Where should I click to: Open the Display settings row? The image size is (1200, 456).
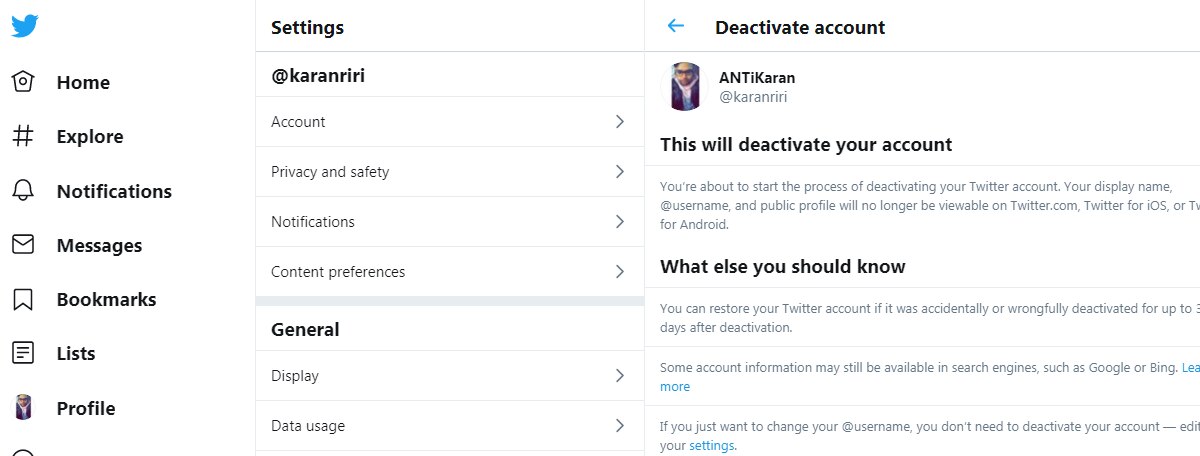pyautogui.click(x=450, y=376)
